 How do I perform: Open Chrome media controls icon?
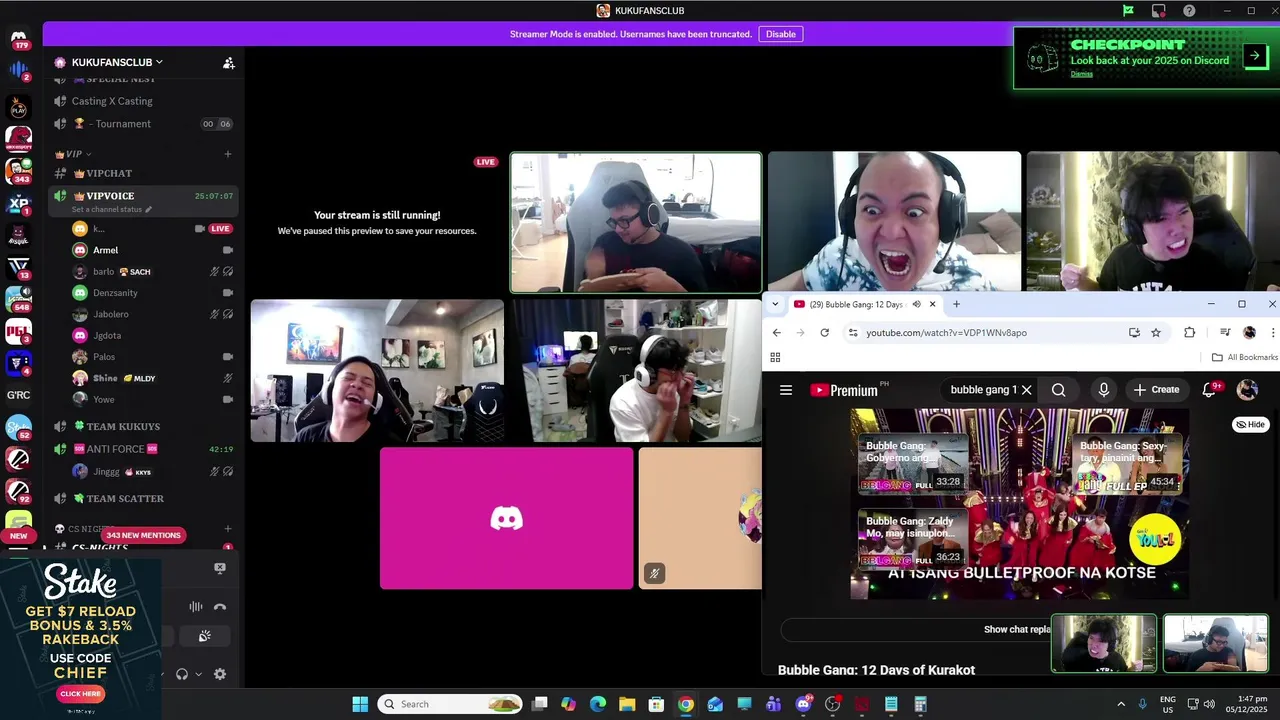coord(1225,333)
